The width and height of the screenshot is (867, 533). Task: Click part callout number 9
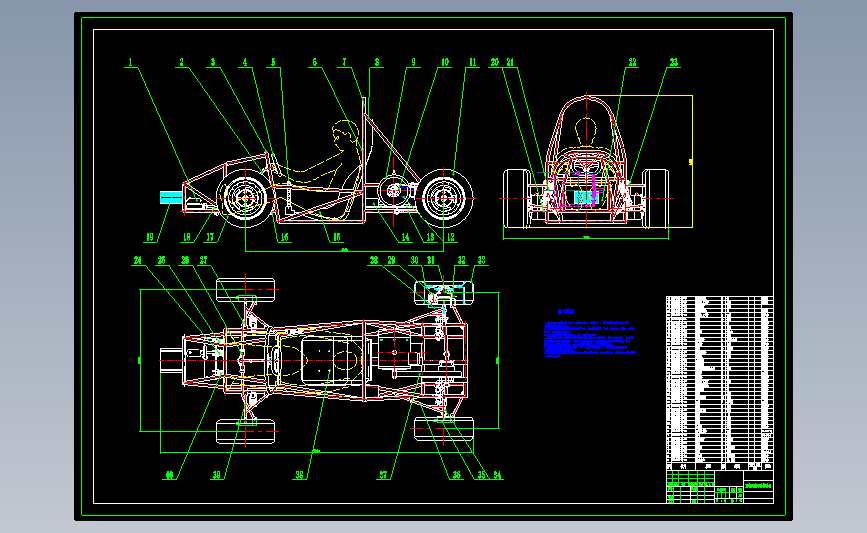click(x=413, y=62)
